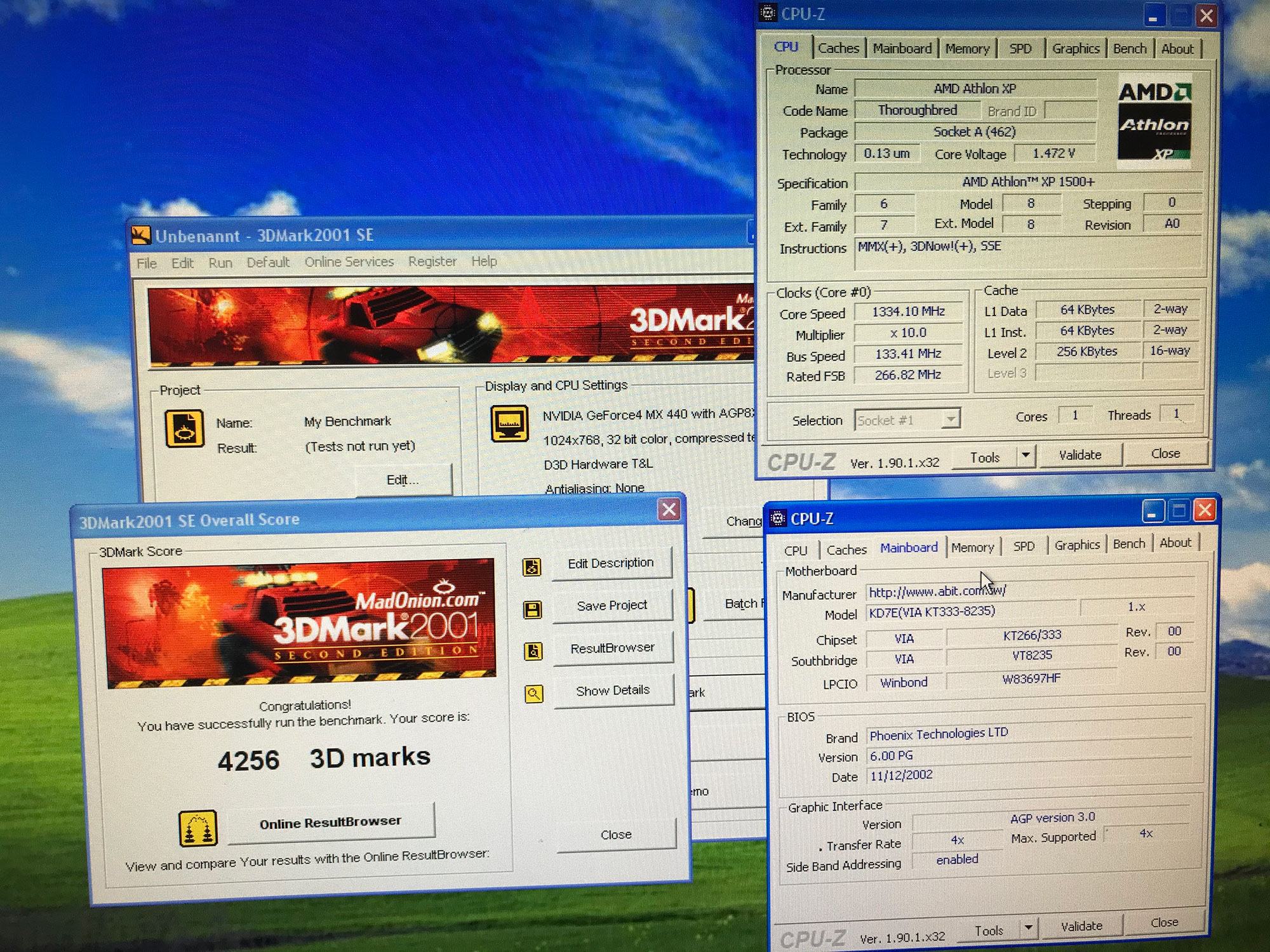
Task: Click Validate button in upper CPU-Z window
Action: (1079, 454)
